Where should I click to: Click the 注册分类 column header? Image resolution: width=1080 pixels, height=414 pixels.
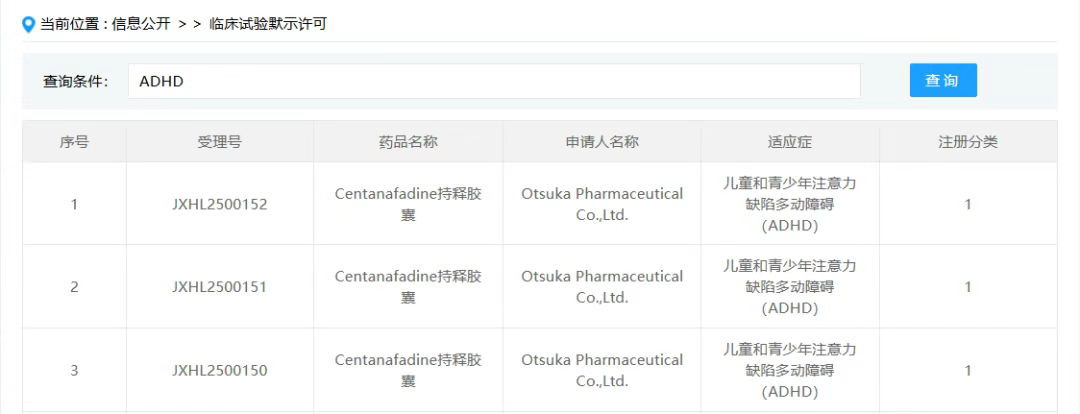pos(967,142)
